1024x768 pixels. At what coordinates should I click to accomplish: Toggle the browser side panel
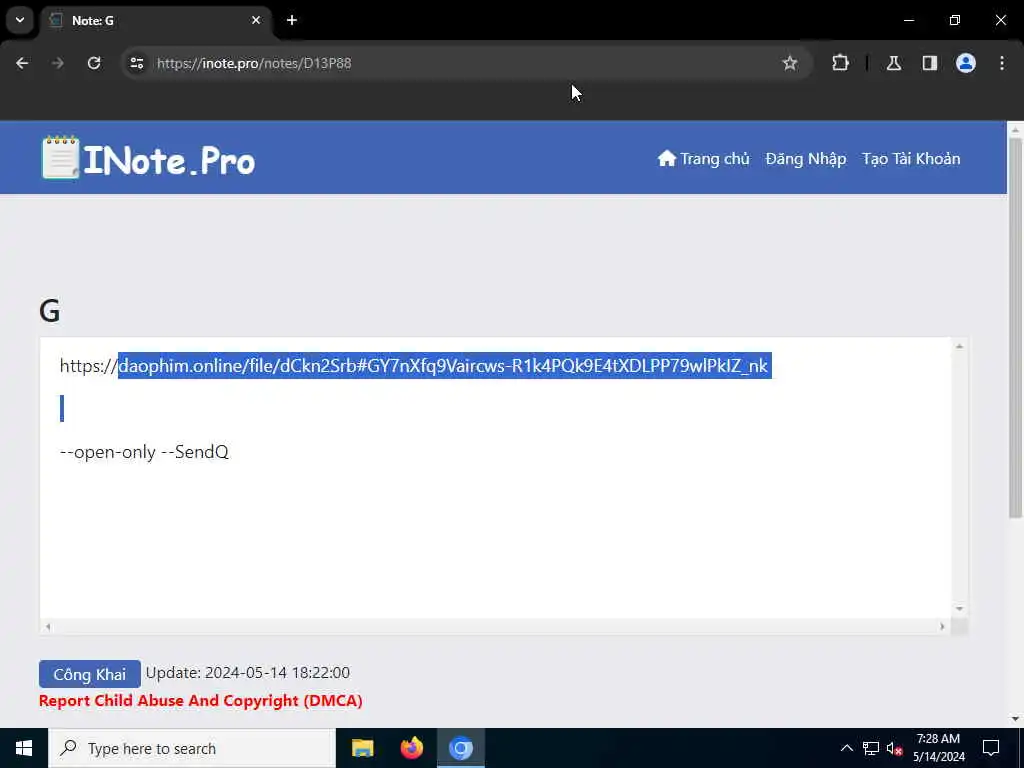click(929, 63)
